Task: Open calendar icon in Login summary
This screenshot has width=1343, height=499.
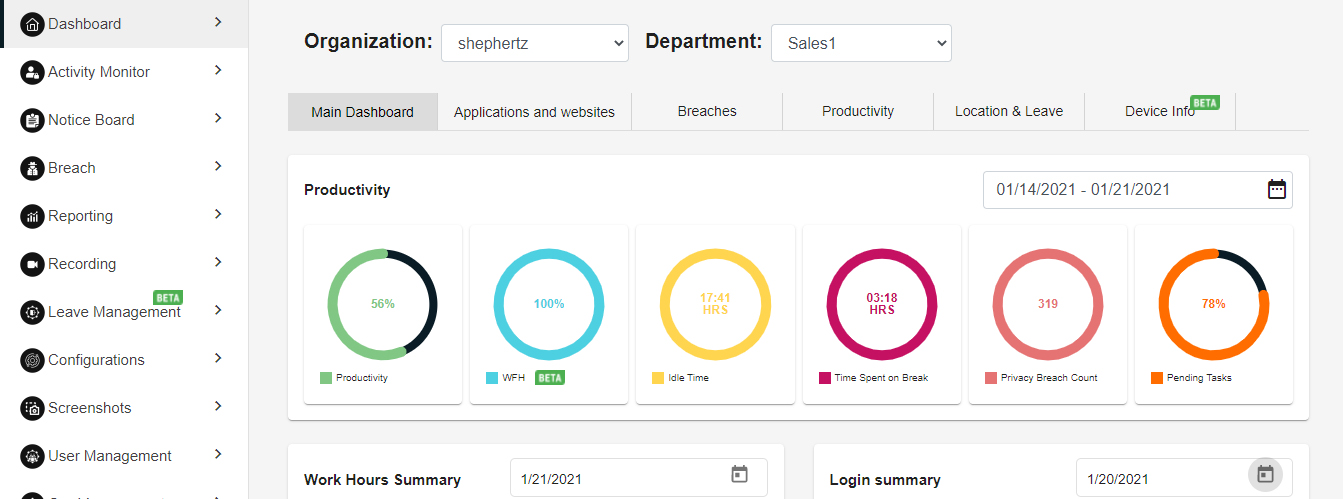Action: [1265, 474]
